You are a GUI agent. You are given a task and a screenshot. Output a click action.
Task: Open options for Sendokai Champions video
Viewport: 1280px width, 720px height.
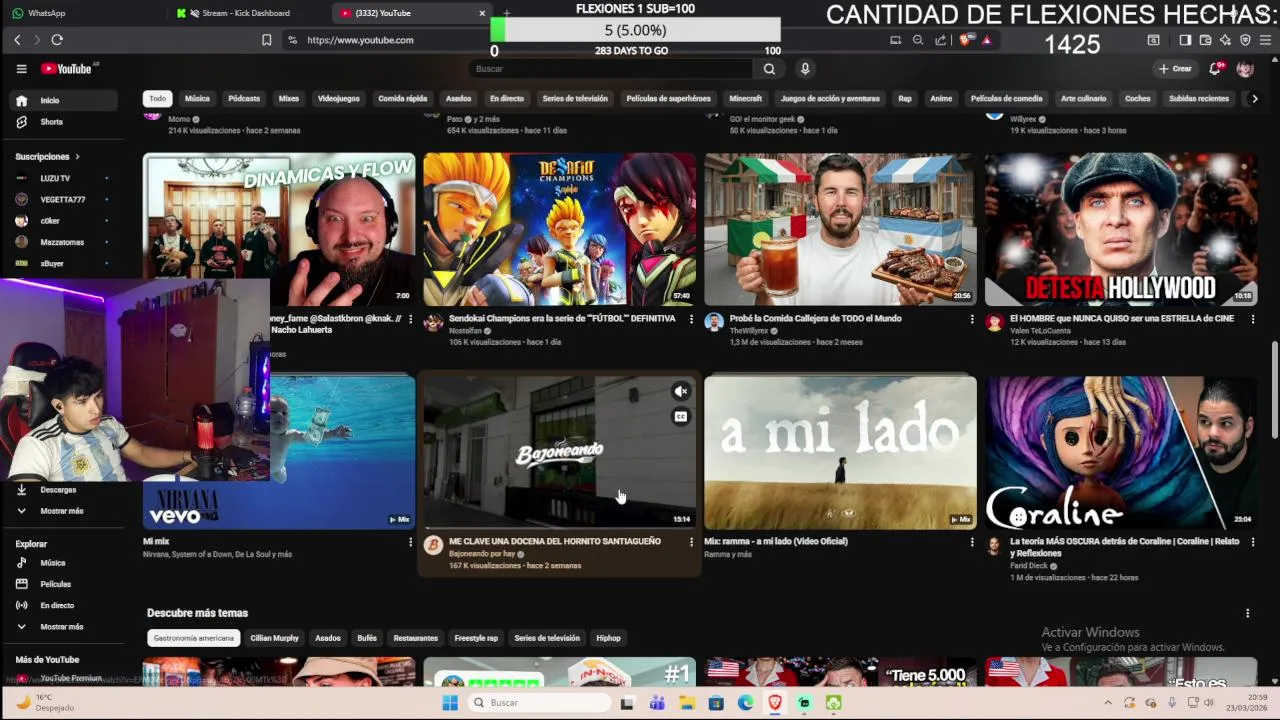691,319
